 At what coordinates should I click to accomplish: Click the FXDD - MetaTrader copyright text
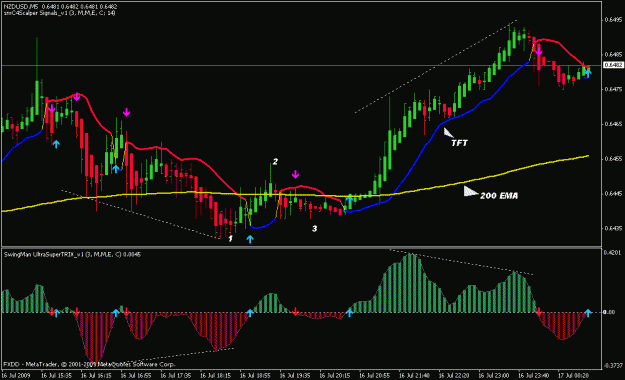pyautogui.click(x=89, y=364)
